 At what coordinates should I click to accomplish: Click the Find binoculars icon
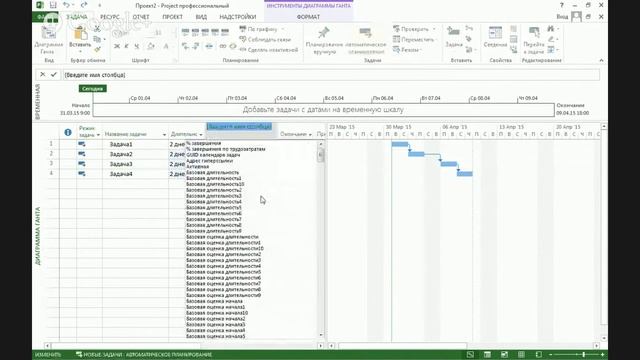[551, 29]
